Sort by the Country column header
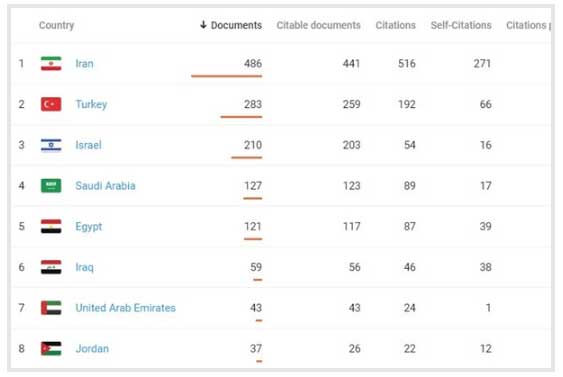Viewport: 563px width, 377px height. tap(56, 25)
